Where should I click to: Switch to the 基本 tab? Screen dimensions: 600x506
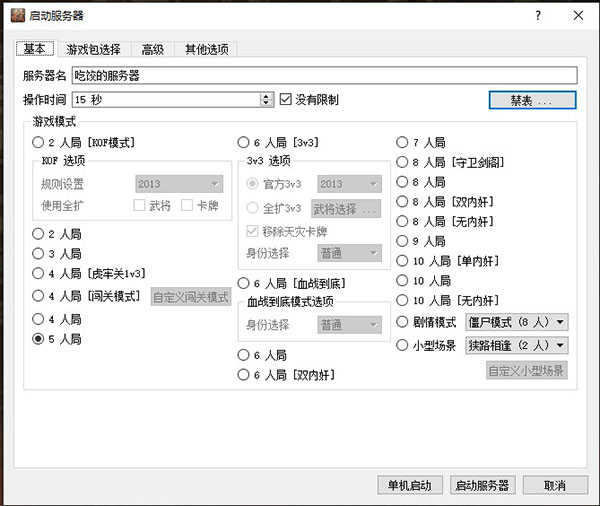click(x=35, y=49)
